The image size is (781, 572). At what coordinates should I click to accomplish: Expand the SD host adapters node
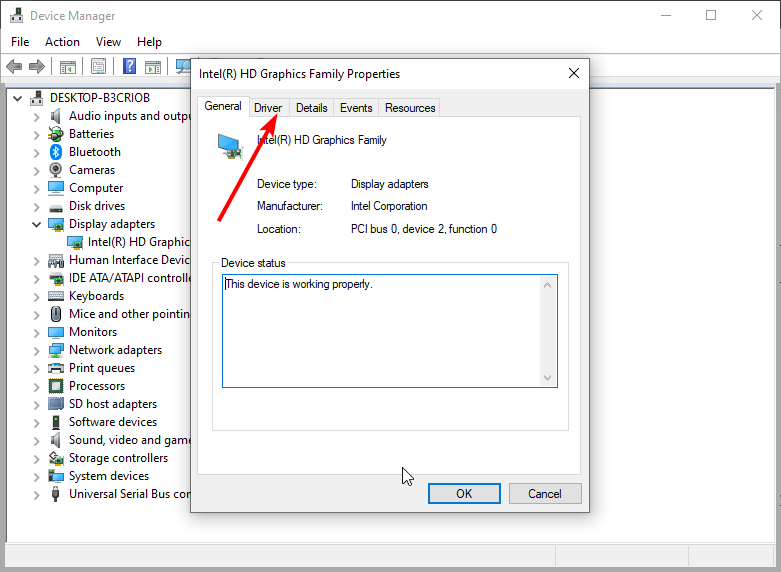[36, 404]
